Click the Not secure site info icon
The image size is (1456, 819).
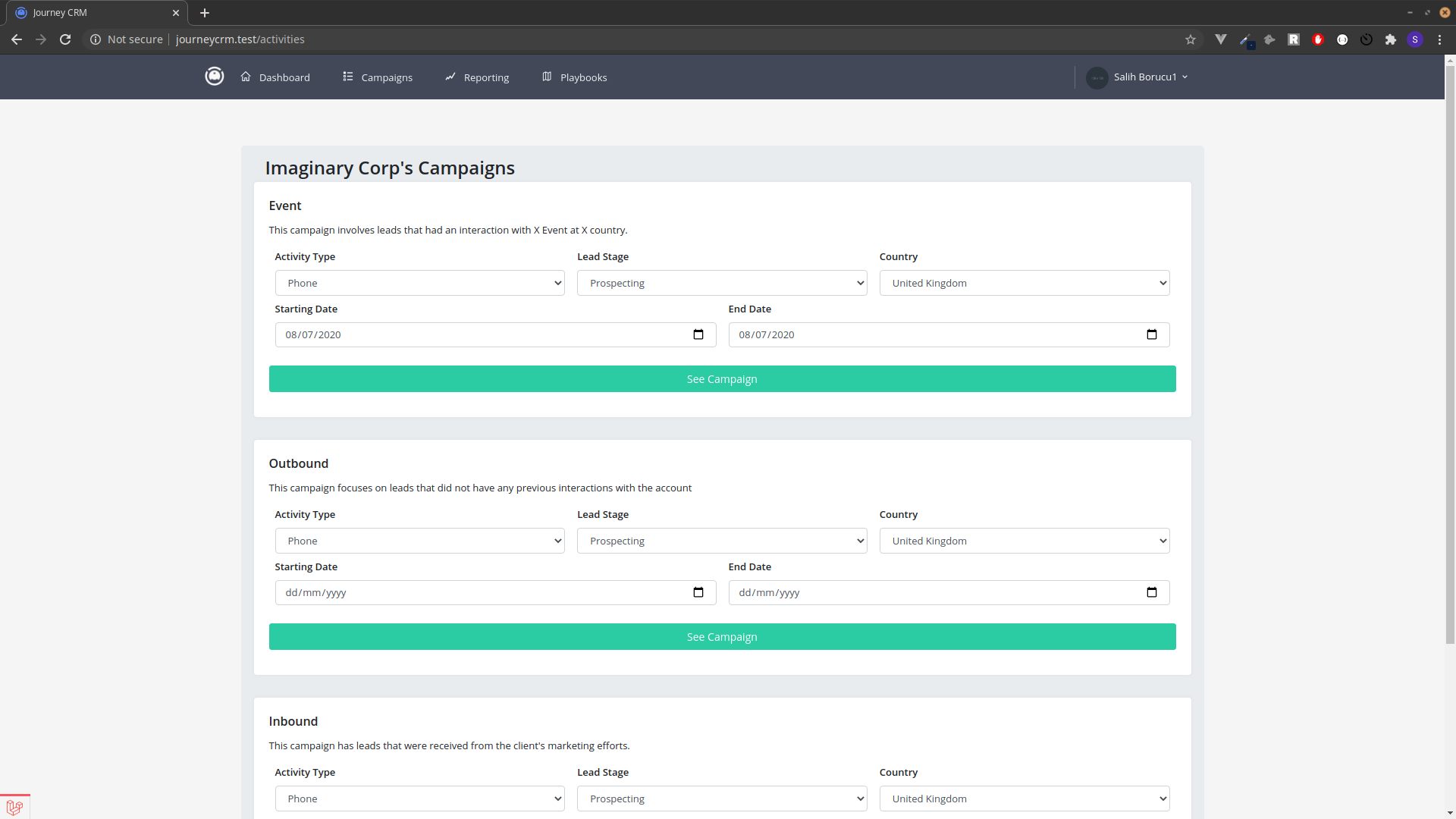click(x=96, y=39)
